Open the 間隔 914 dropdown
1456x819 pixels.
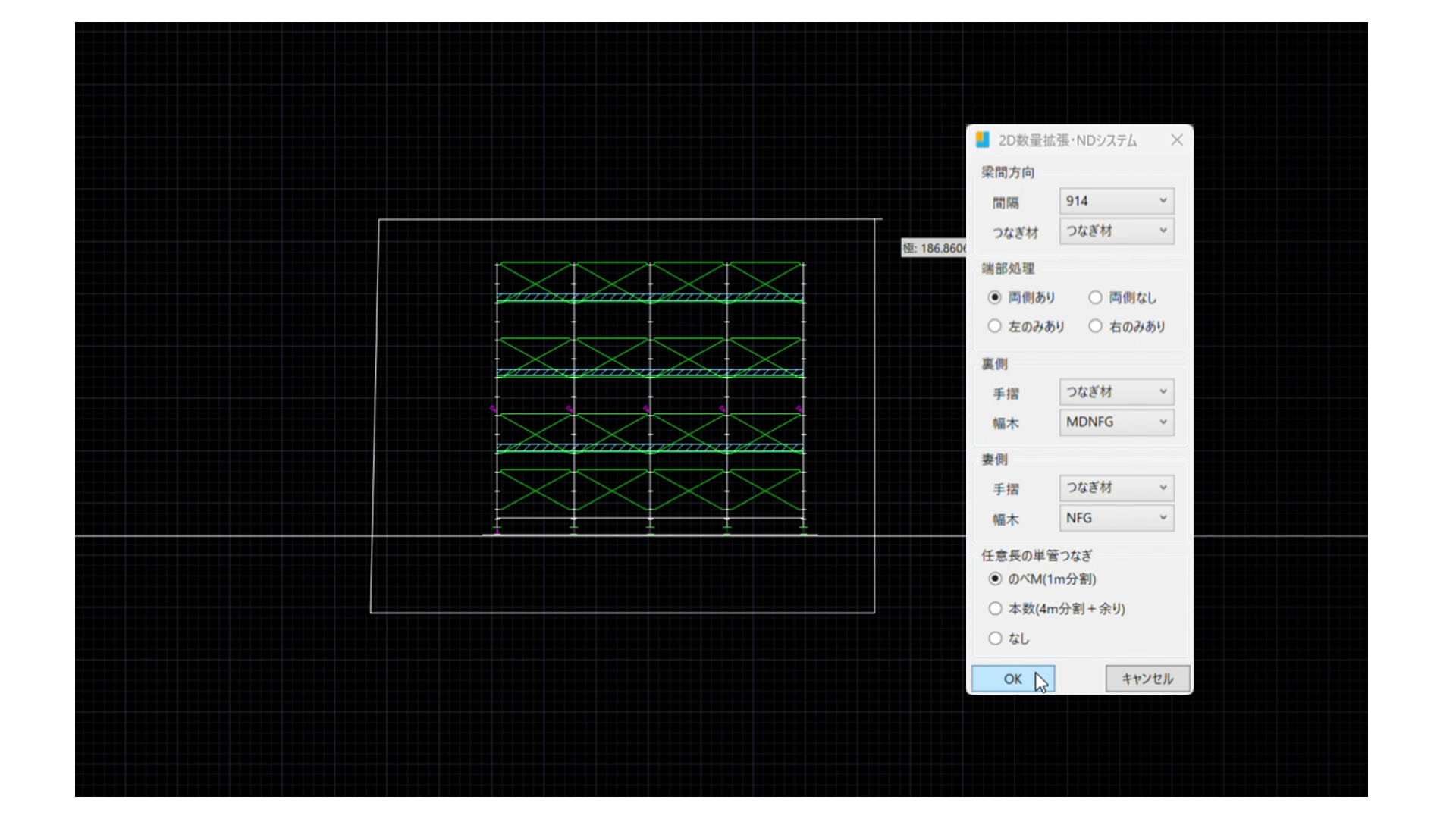(x=1116, y=201)
